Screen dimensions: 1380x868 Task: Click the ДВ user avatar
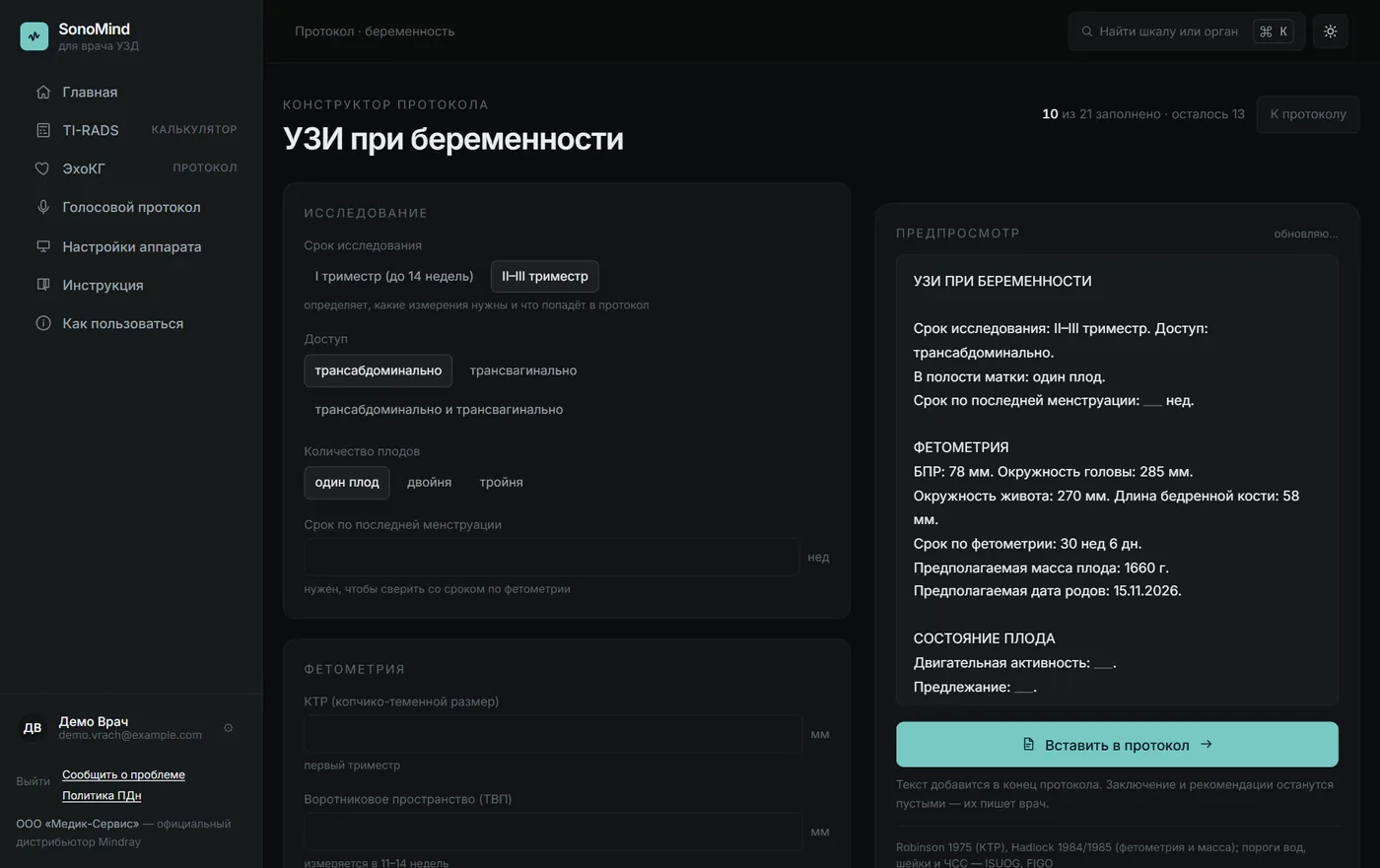33,728
